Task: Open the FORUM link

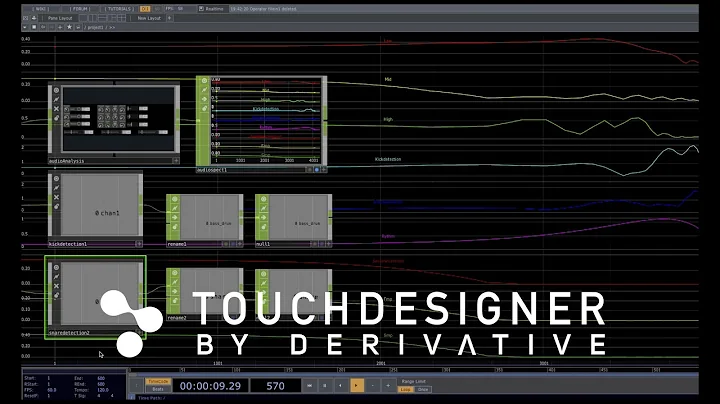Action: pyautogui.click(x=80, y=9)
